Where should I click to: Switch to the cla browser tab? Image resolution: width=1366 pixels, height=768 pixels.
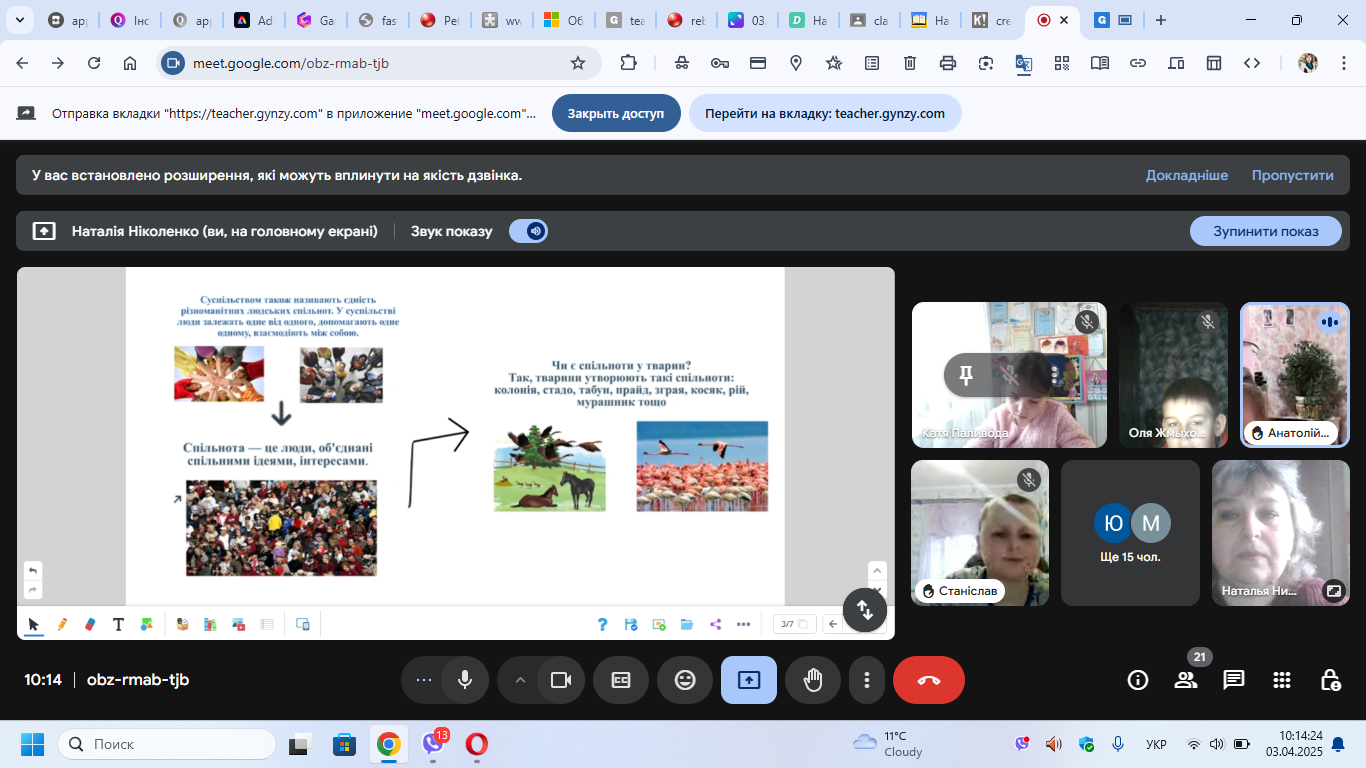pyautogui.click(x=868, y=20)
